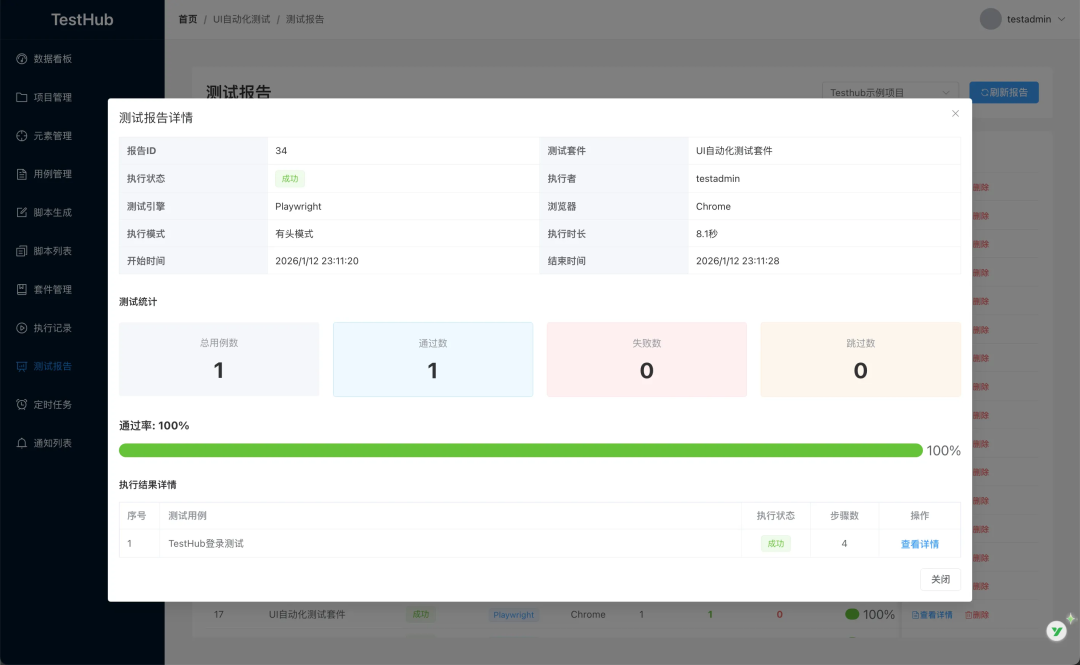1080x665 pixels.
Task: Click the 通过数 statistics card
Action: [433, 359]
